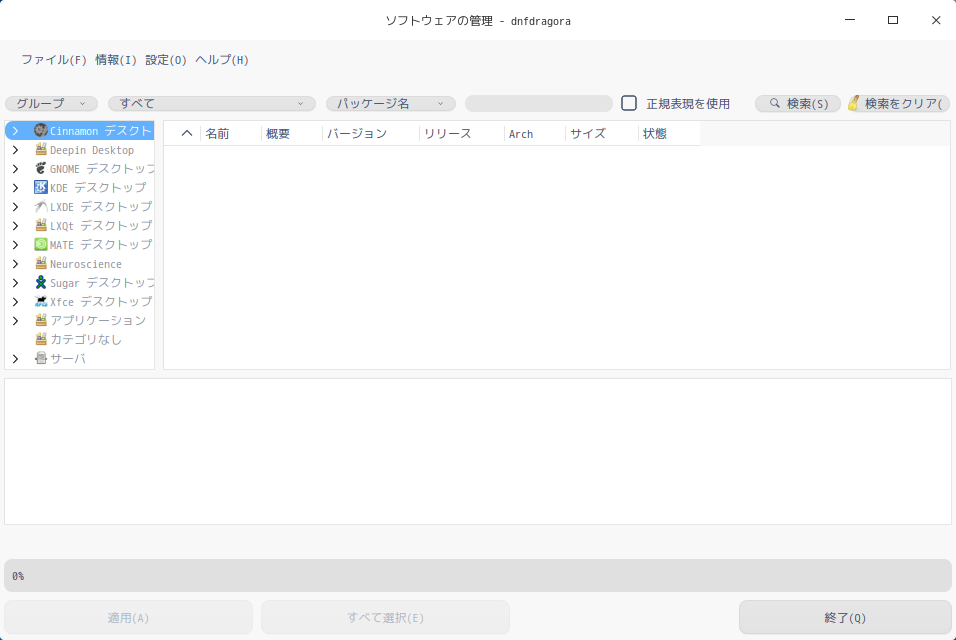Open the ヘルプ(H) menu
Viewport: 956px width, 640px height.
click(x=222, y=60)
